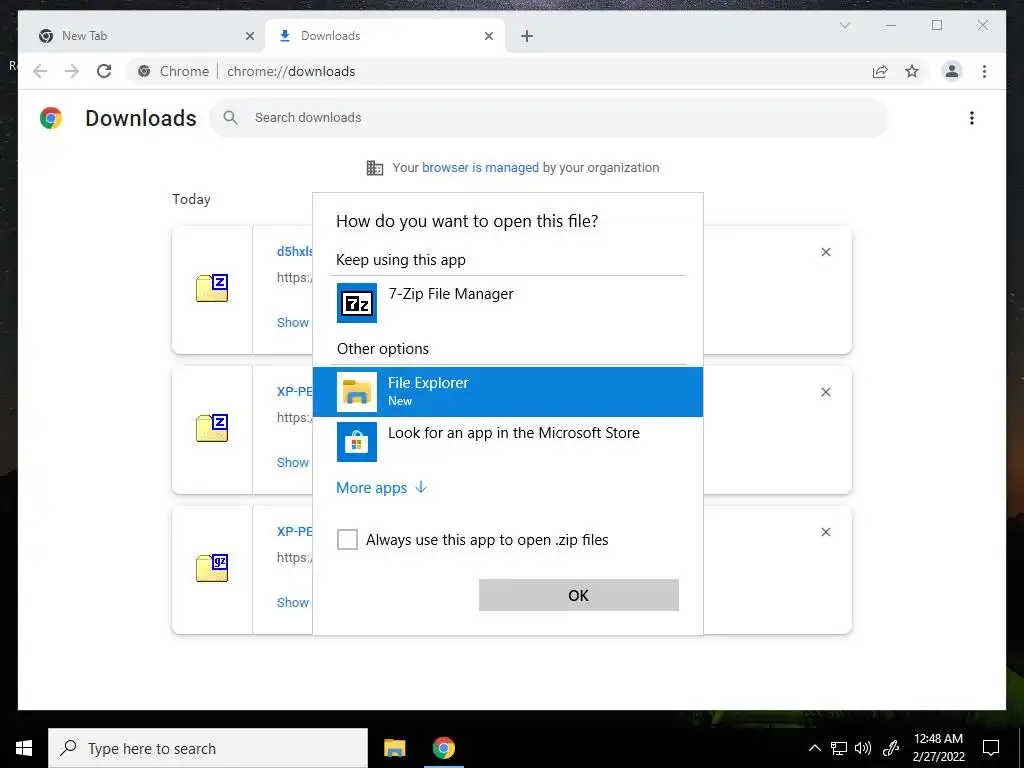Remove the d5hxls download from list
The height and width of the screenshot is (768, 1024).
(825, 252)
